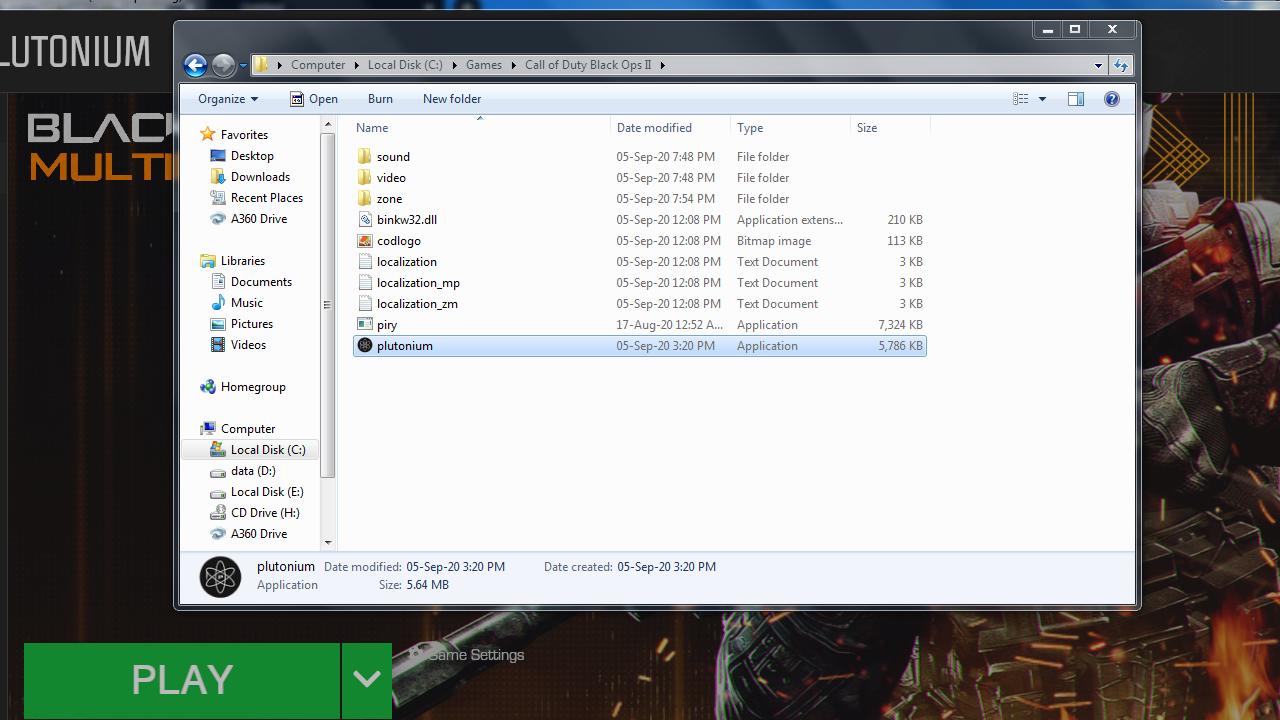Viewport: 1280px width, 720px height.
Task: Select Computer in navigation pane
Action: click(247, 429)
